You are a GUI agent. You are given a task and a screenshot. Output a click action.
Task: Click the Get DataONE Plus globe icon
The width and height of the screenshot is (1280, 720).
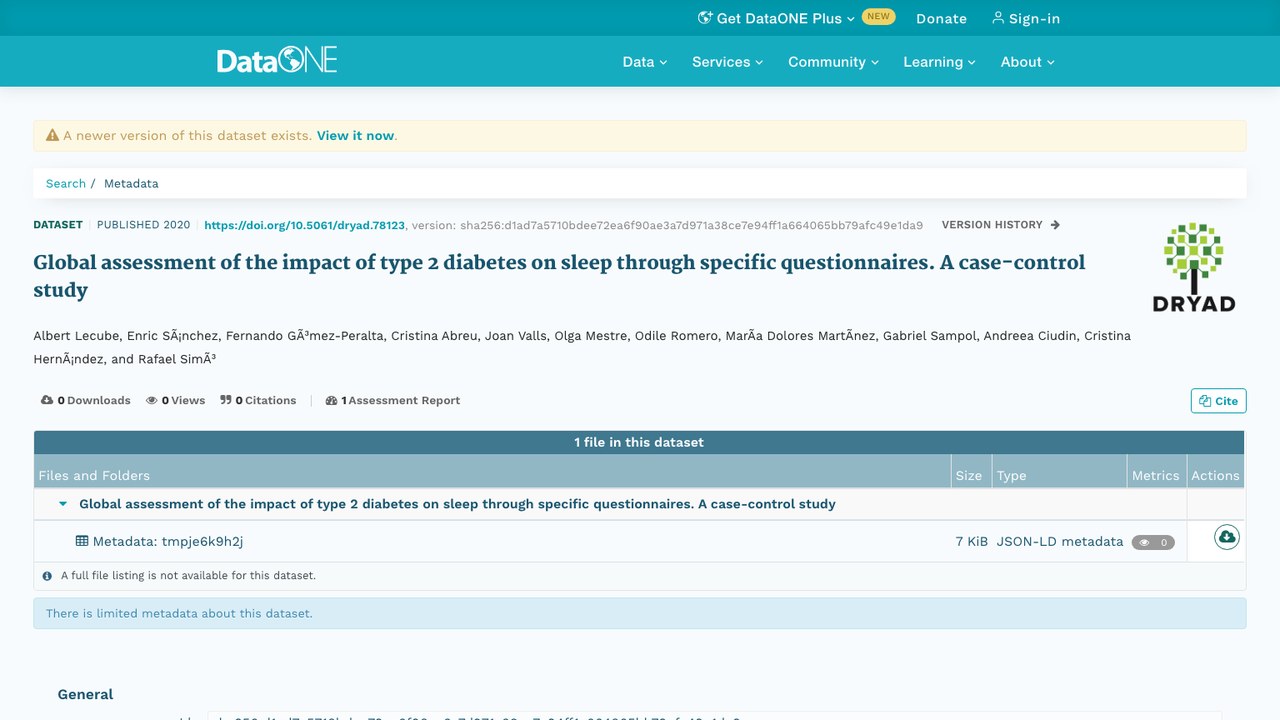705,18
